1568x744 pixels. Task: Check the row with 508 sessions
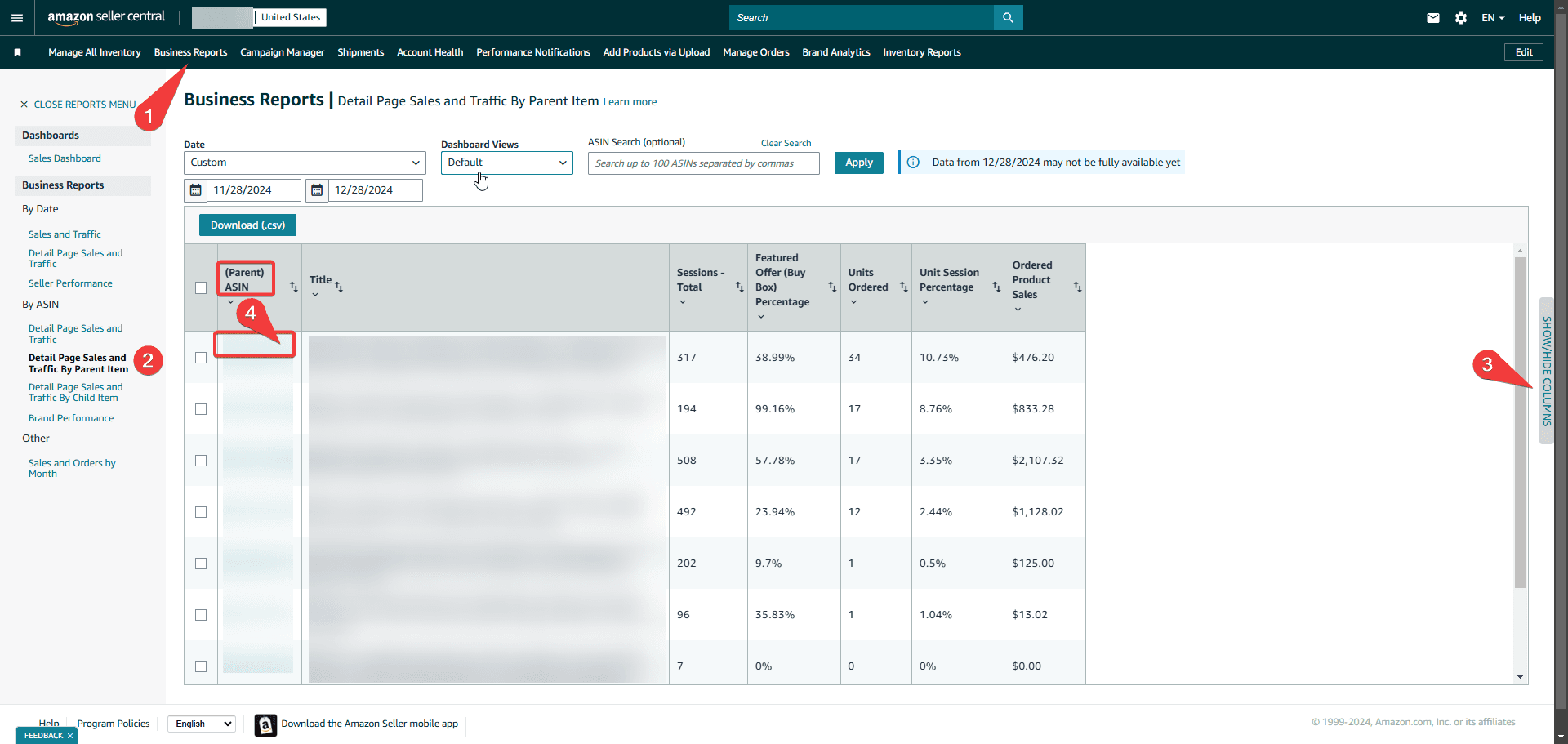click(x=201, y=461)
